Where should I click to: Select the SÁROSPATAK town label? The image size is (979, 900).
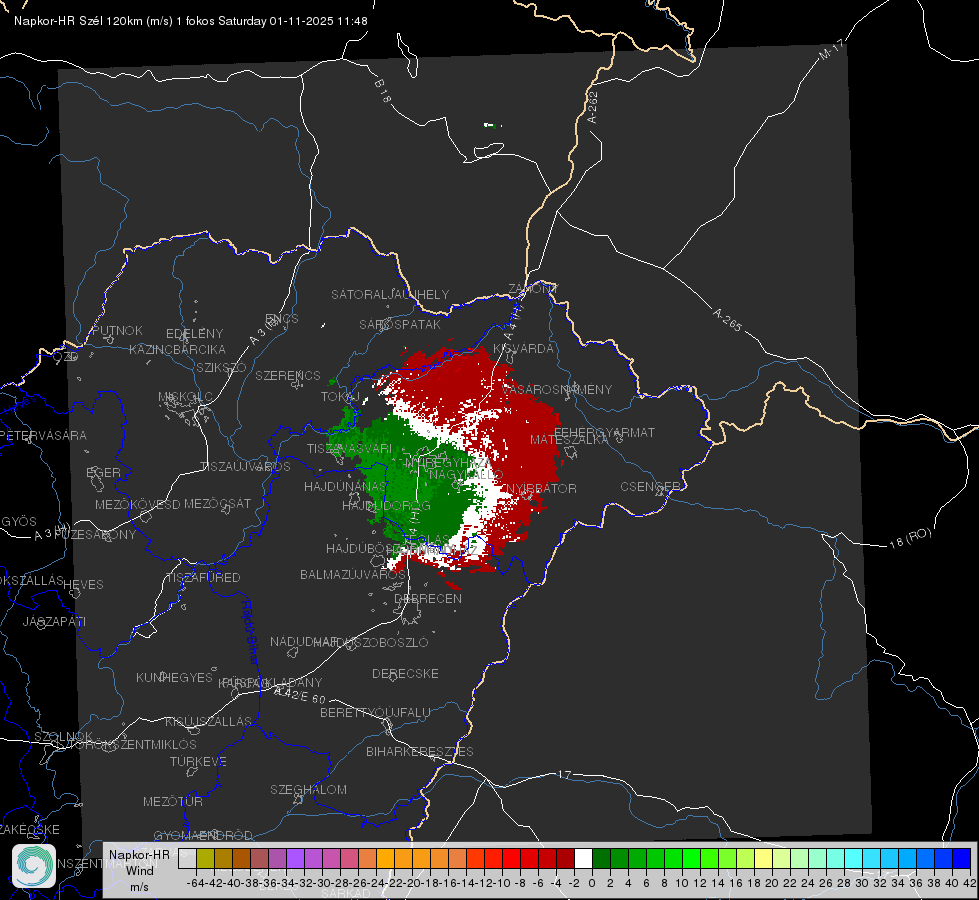(400, 324)
